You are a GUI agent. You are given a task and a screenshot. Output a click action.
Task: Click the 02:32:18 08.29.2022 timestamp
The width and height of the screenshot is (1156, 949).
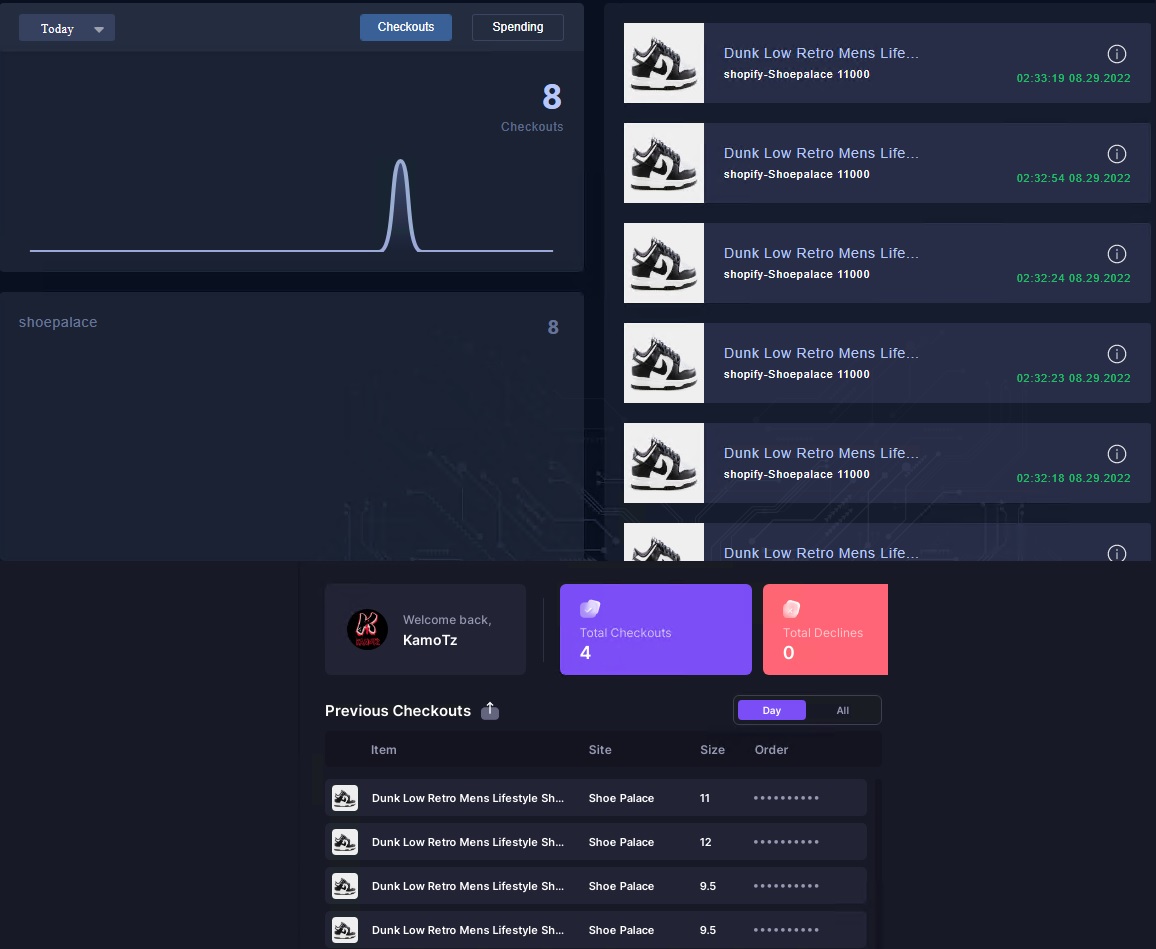point(1073,478)
